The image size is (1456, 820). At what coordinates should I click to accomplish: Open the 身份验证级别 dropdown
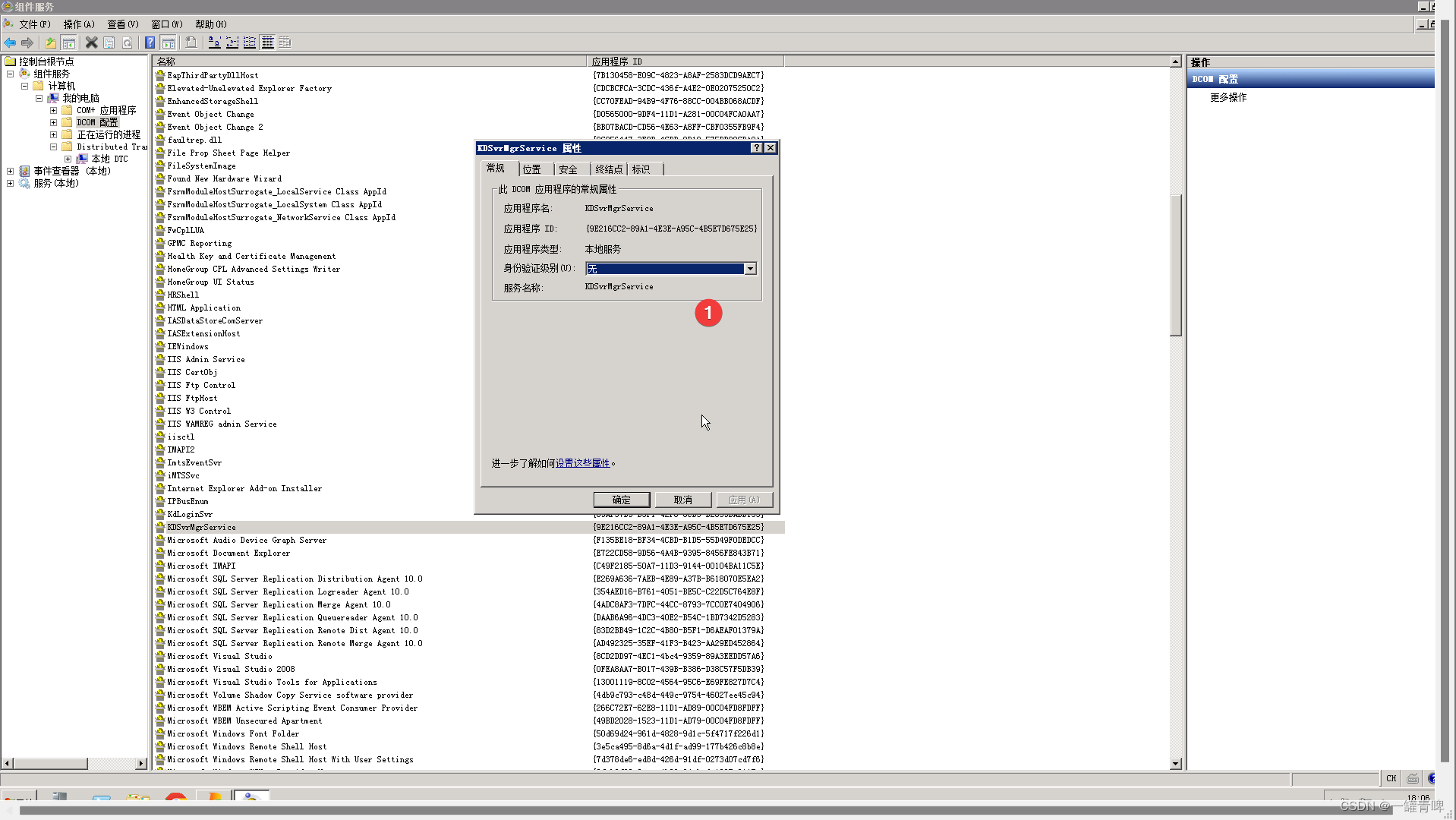pyautogui.click(x=750, y=268)
